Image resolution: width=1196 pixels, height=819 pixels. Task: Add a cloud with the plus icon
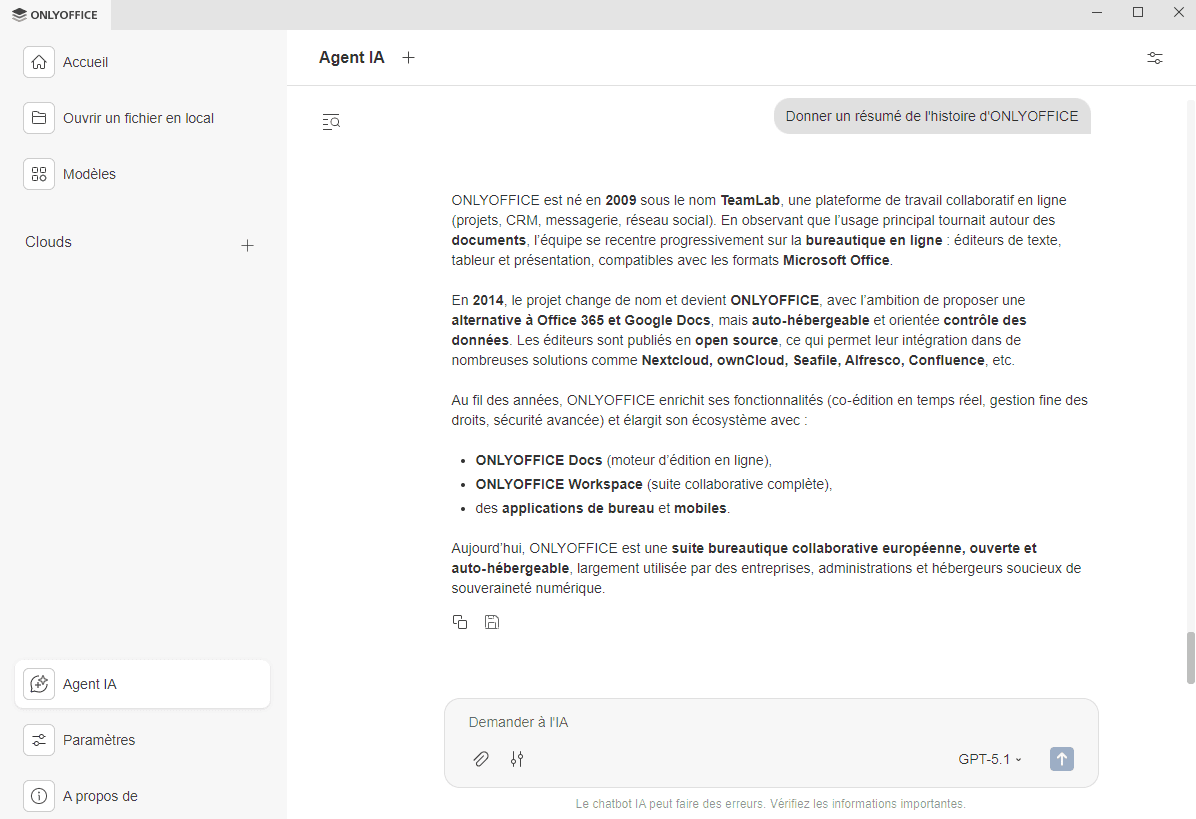point(247,245)
